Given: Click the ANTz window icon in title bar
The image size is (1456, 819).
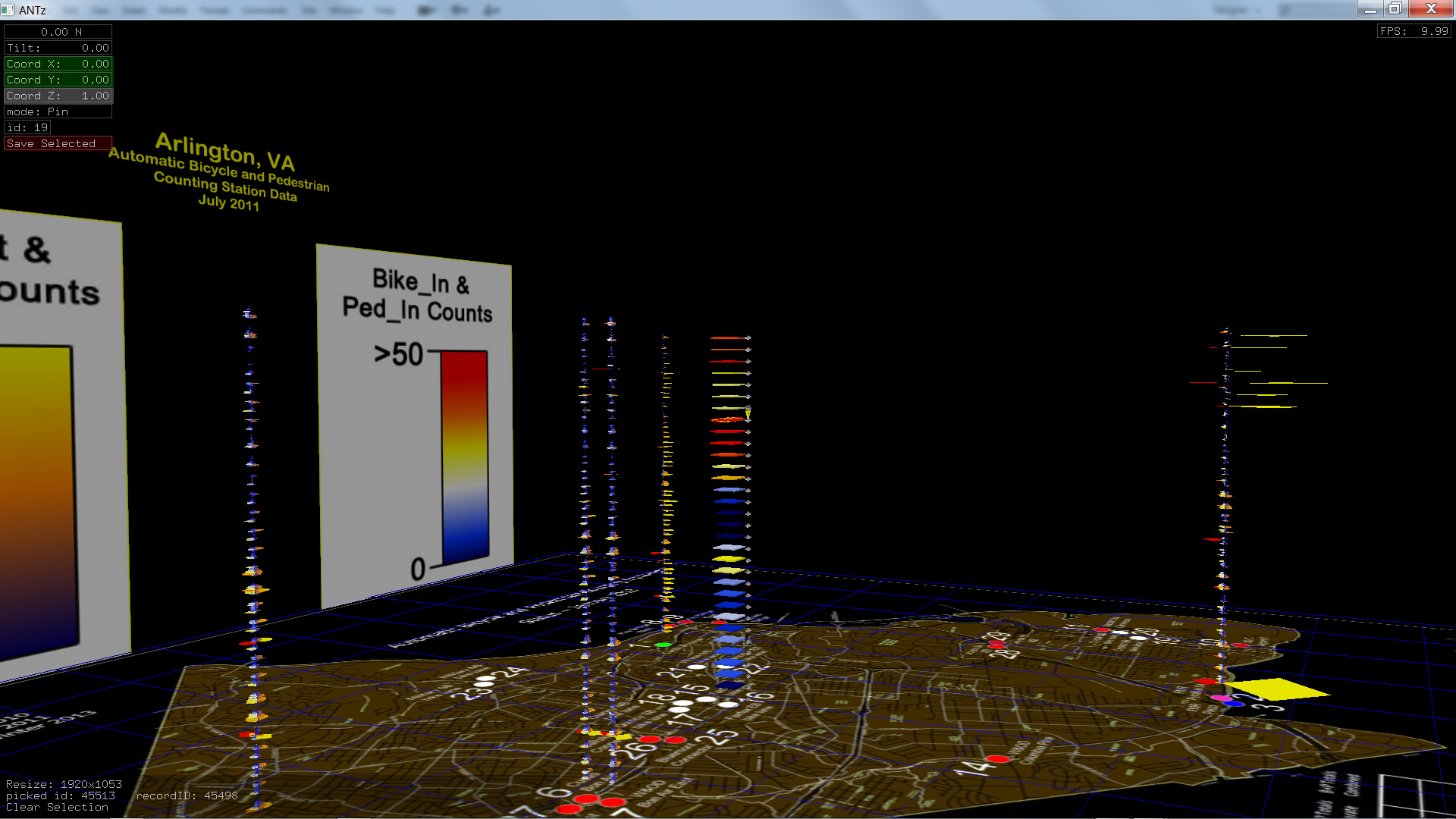Looking at the screenshot, I should (8, 10).
